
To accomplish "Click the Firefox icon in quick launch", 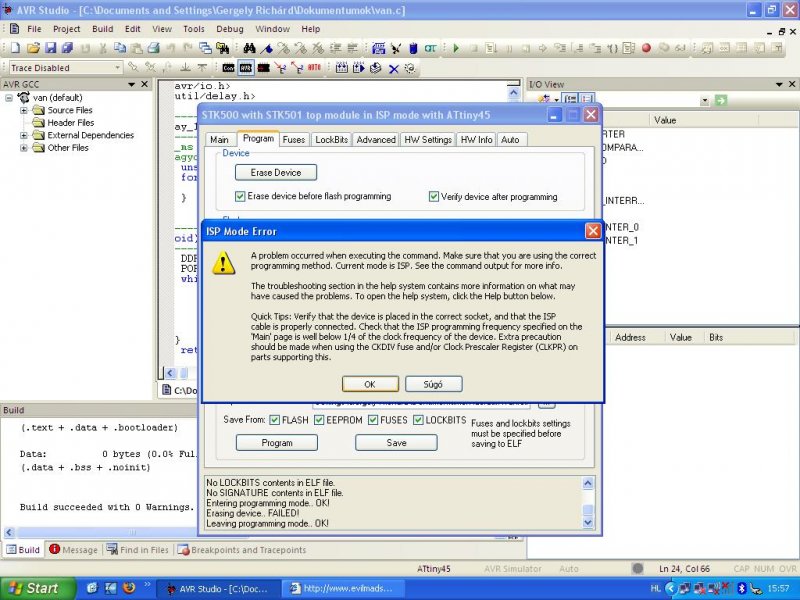I will [129, 588].
